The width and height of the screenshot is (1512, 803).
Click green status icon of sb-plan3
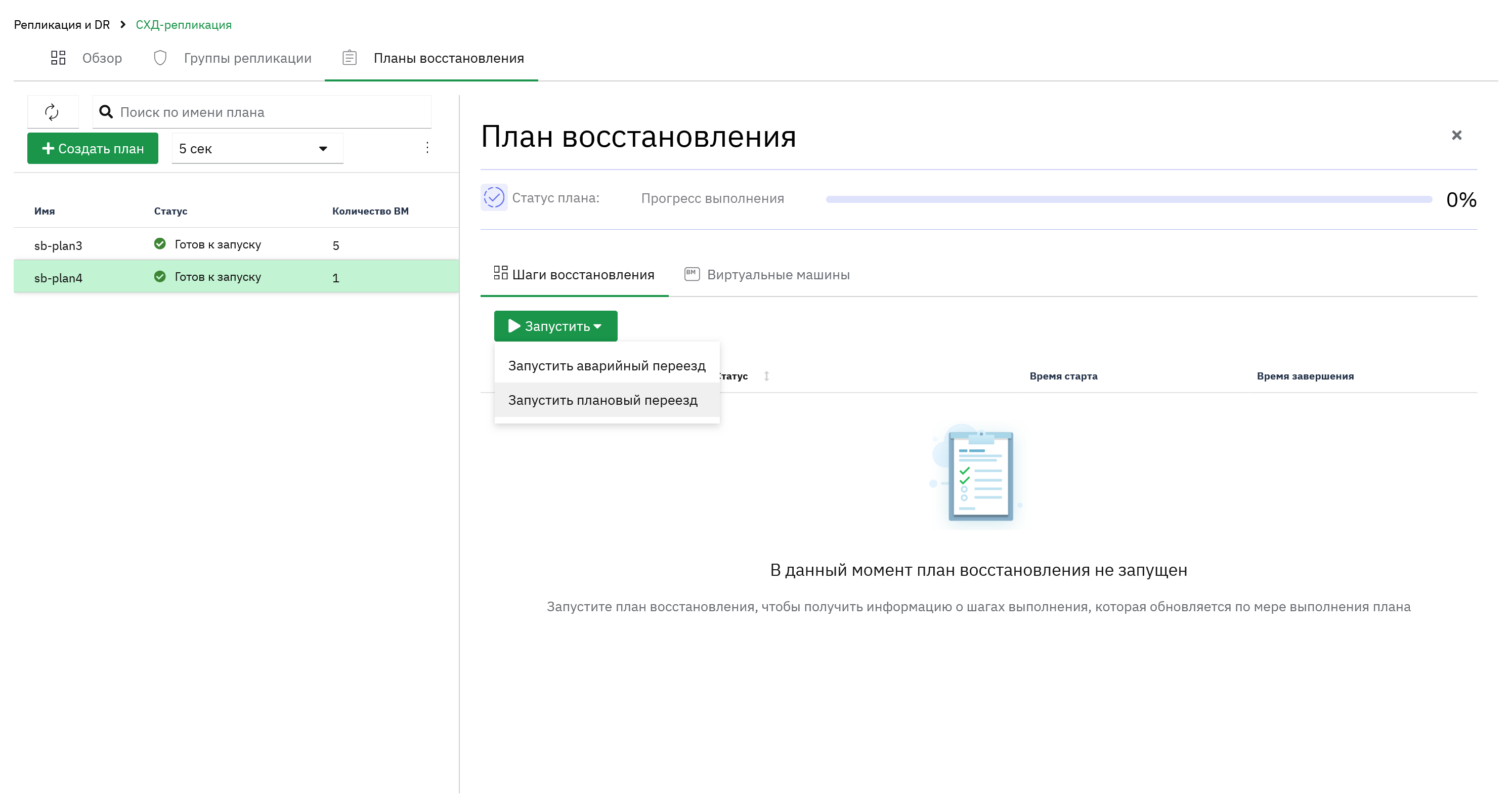coord(160,243)
